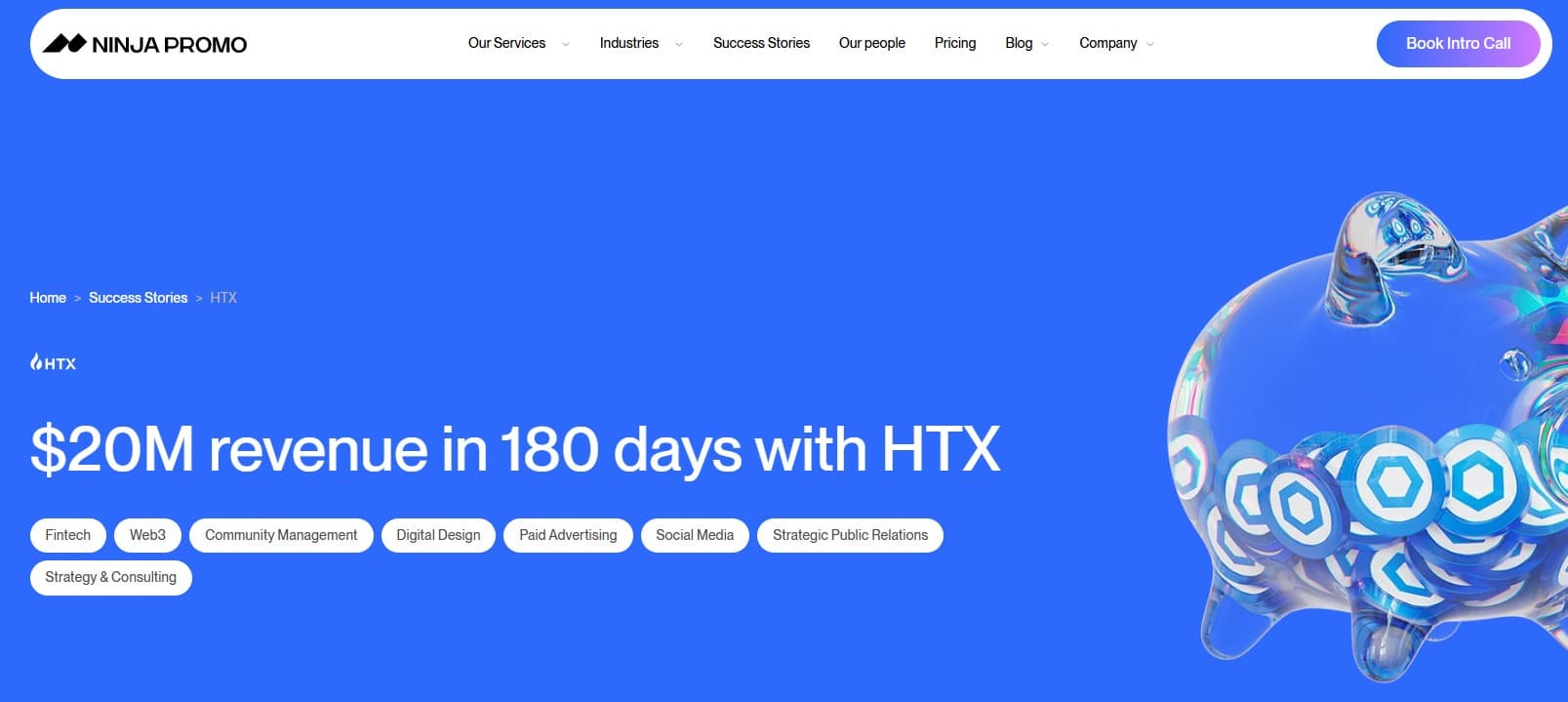Open the Our people page
The height and width of the screenshot is (702, 1568).
point(872,43)
